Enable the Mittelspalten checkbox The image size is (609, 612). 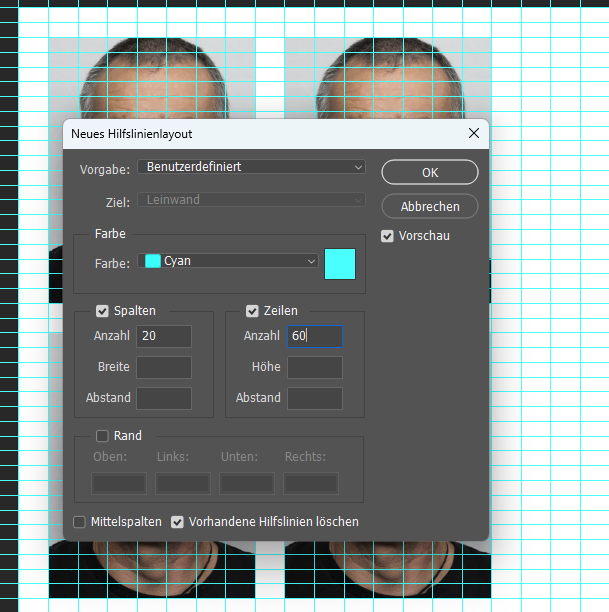80,522
